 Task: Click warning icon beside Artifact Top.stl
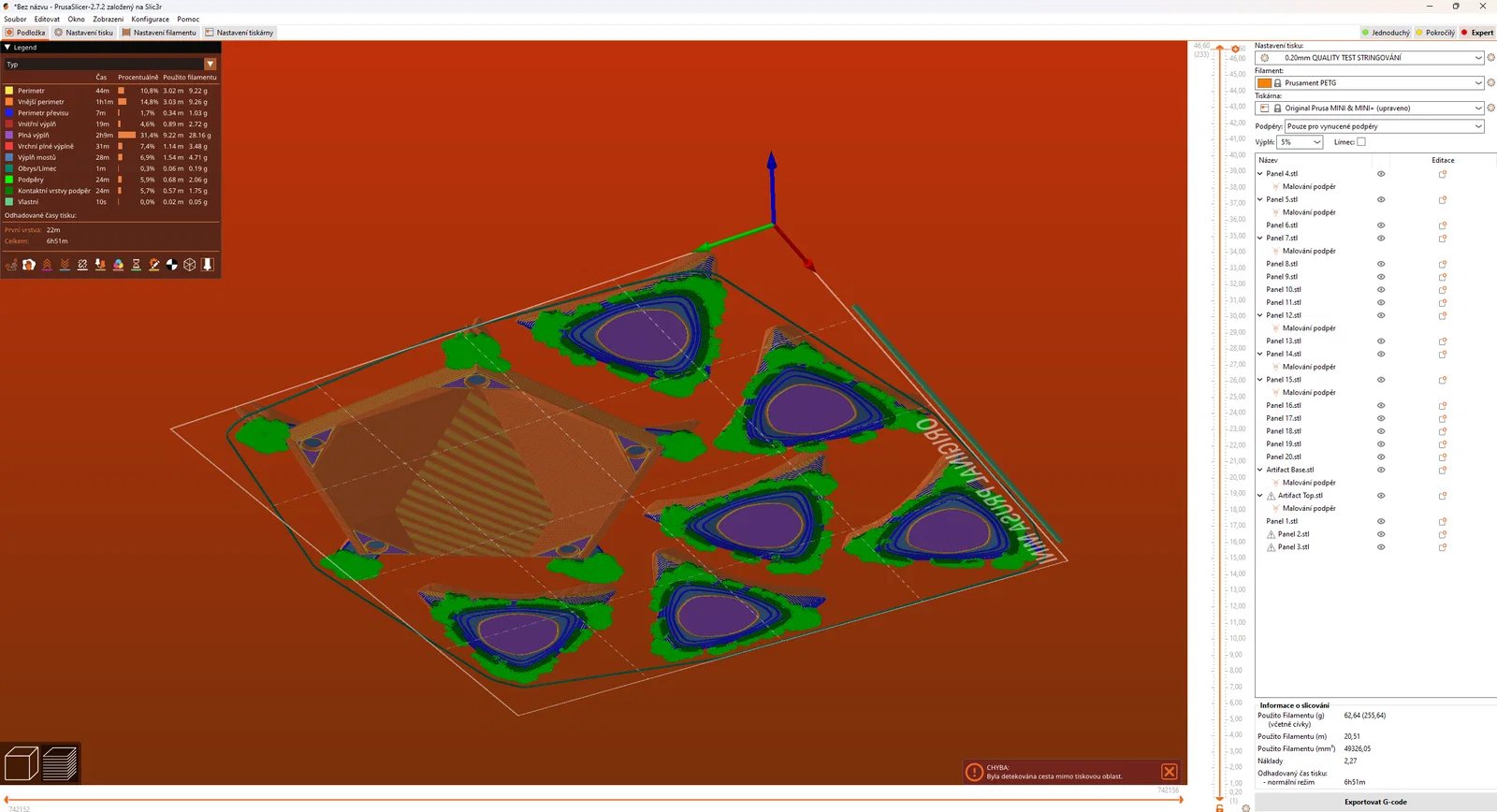pos(1271,496)
